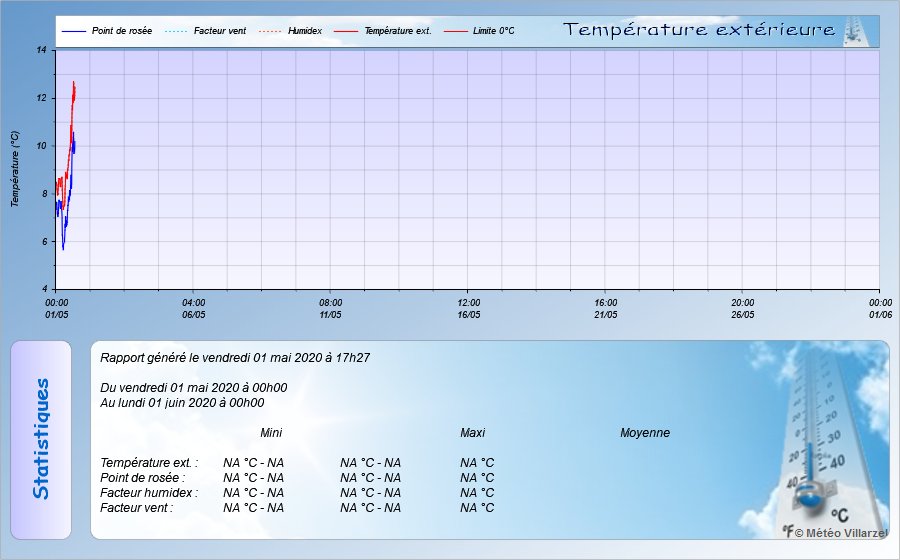Click the 12:00 16/05 time axis label
The height and width of the screenshot is (560, 900).
point(468,308)
